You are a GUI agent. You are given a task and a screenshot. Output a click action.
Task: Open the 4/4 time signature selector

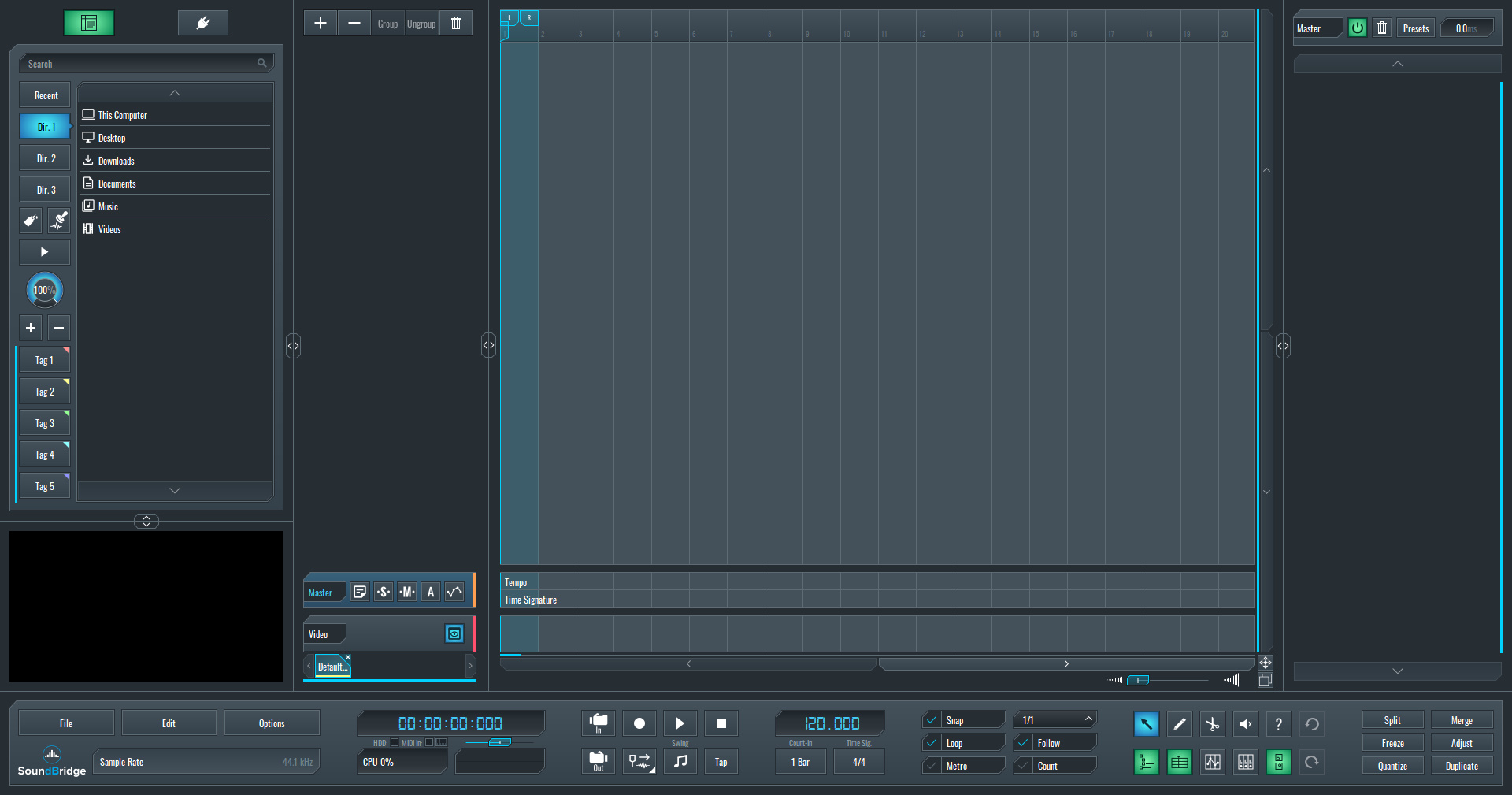pyautogui.click(x=858, y=762)
